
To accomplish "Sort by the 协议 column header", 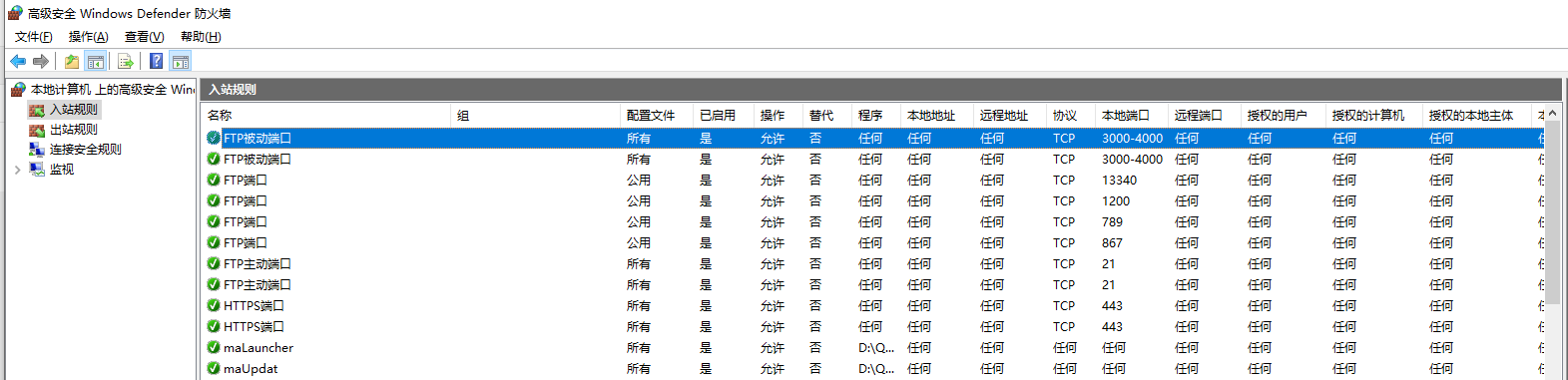I will click(x=1070, y=116).
